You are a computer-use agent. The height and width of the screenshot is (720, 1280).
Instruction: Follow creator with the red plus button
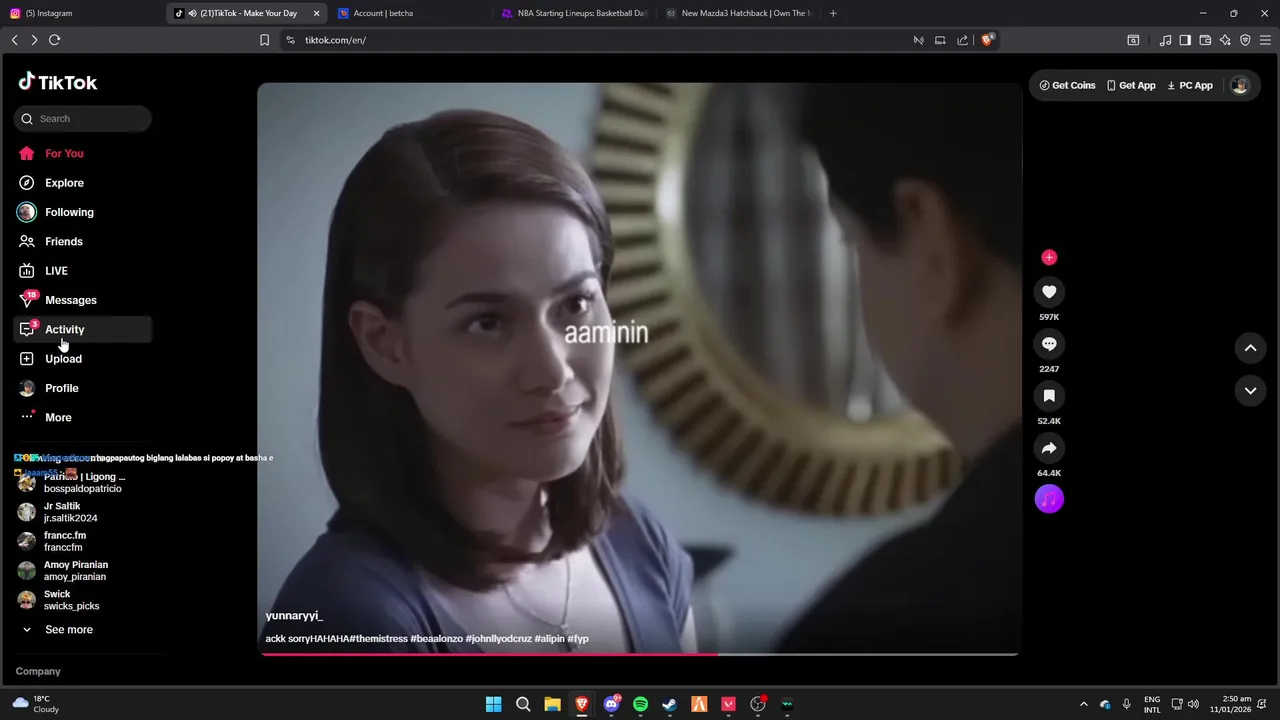(x=1049, y=257)
